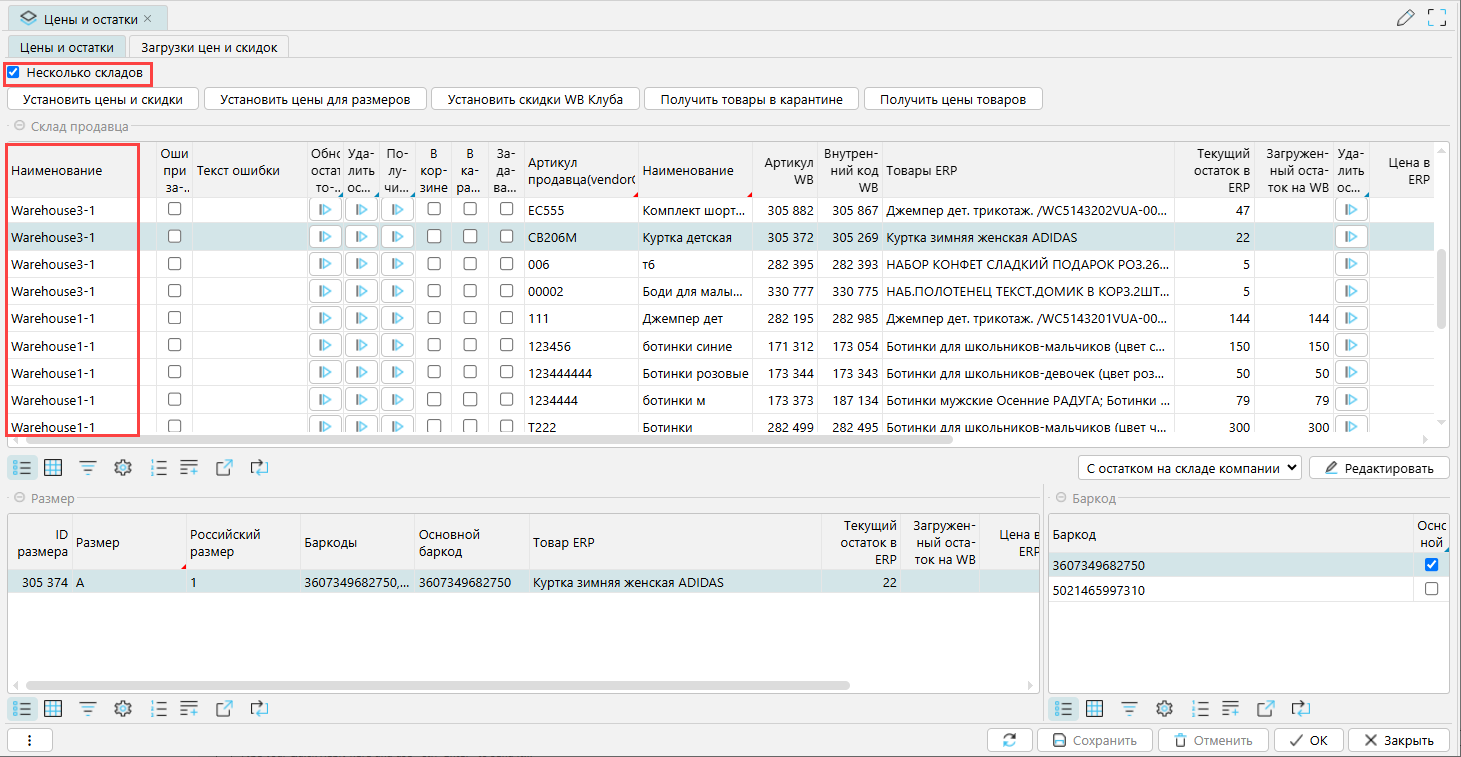Run the По-лу-чи... action for article 006

397,264
